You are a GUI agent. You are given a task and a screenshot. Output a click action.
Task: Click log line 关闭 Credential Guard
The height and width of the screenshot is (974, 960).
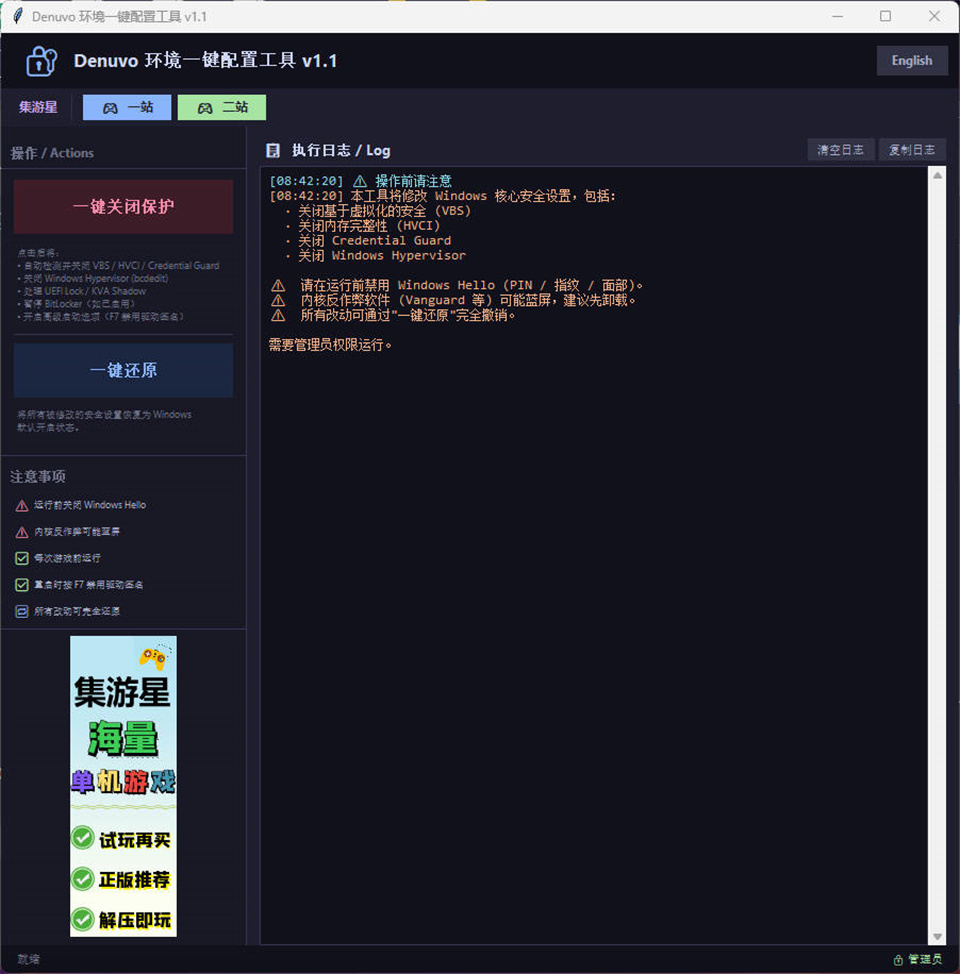coord(375,241)
